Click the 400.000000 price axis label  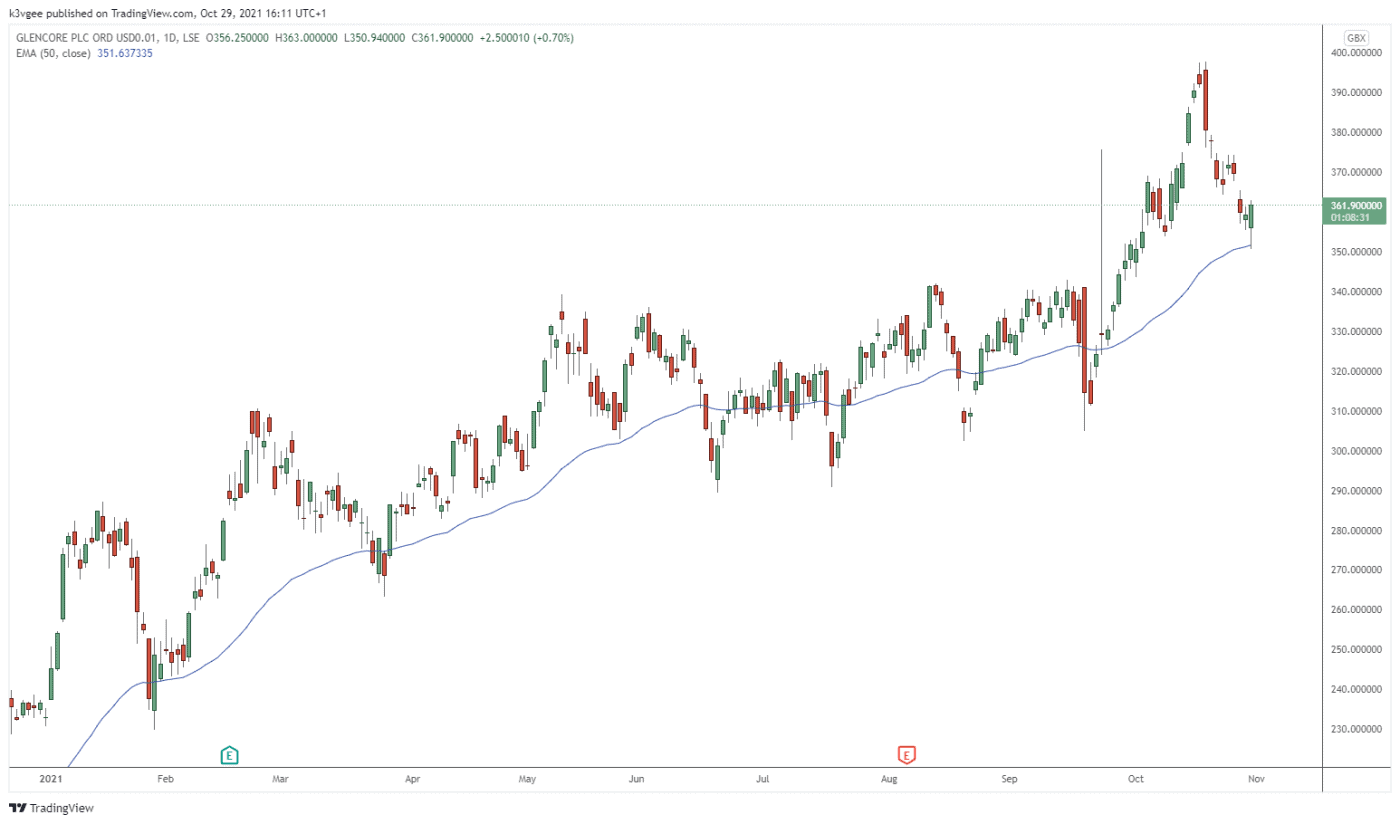[1356, 52]
